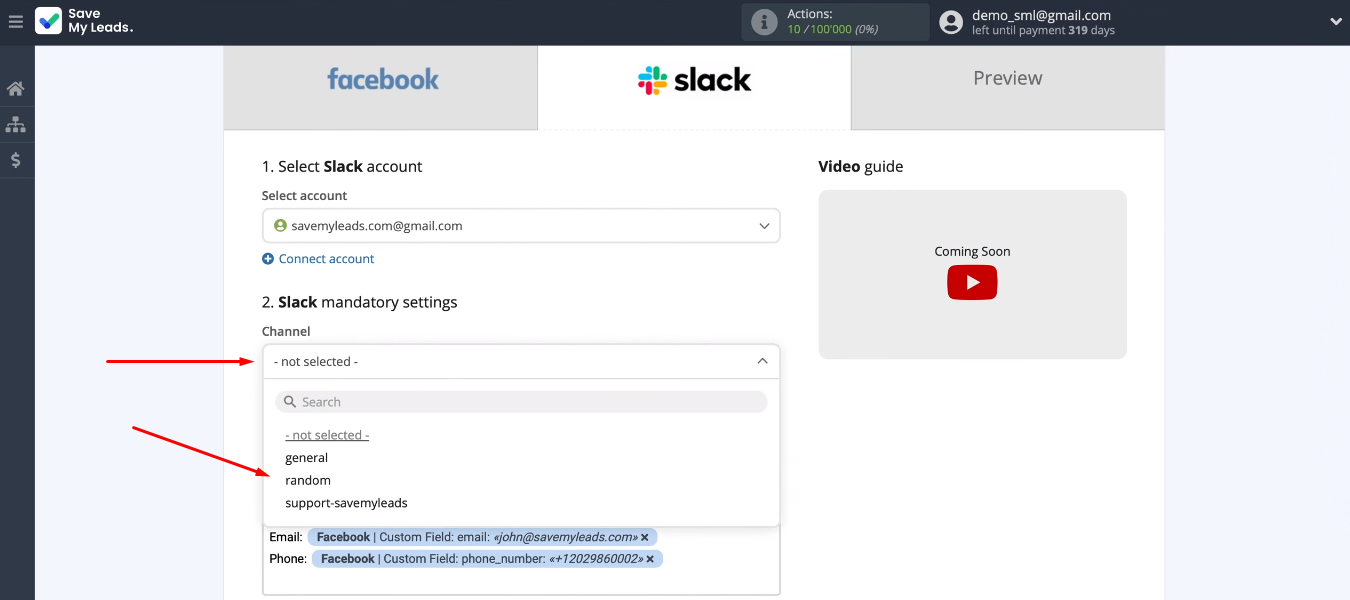Click the Actions info icon
Screen dimensions: 1350x600
[764, 22]
